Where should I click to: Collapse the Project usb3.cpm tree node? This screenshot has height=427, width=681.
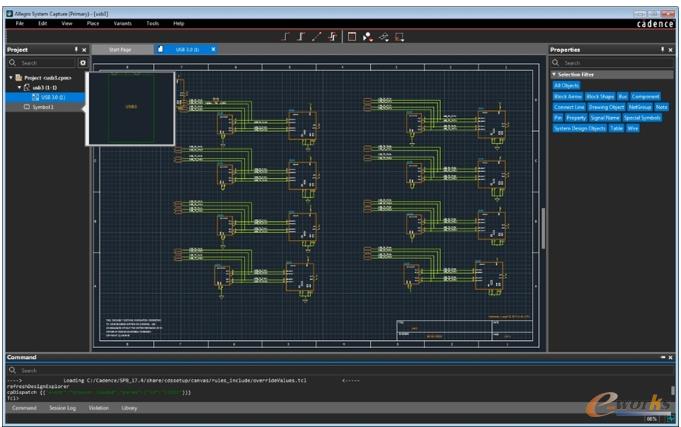click(11, 78)
